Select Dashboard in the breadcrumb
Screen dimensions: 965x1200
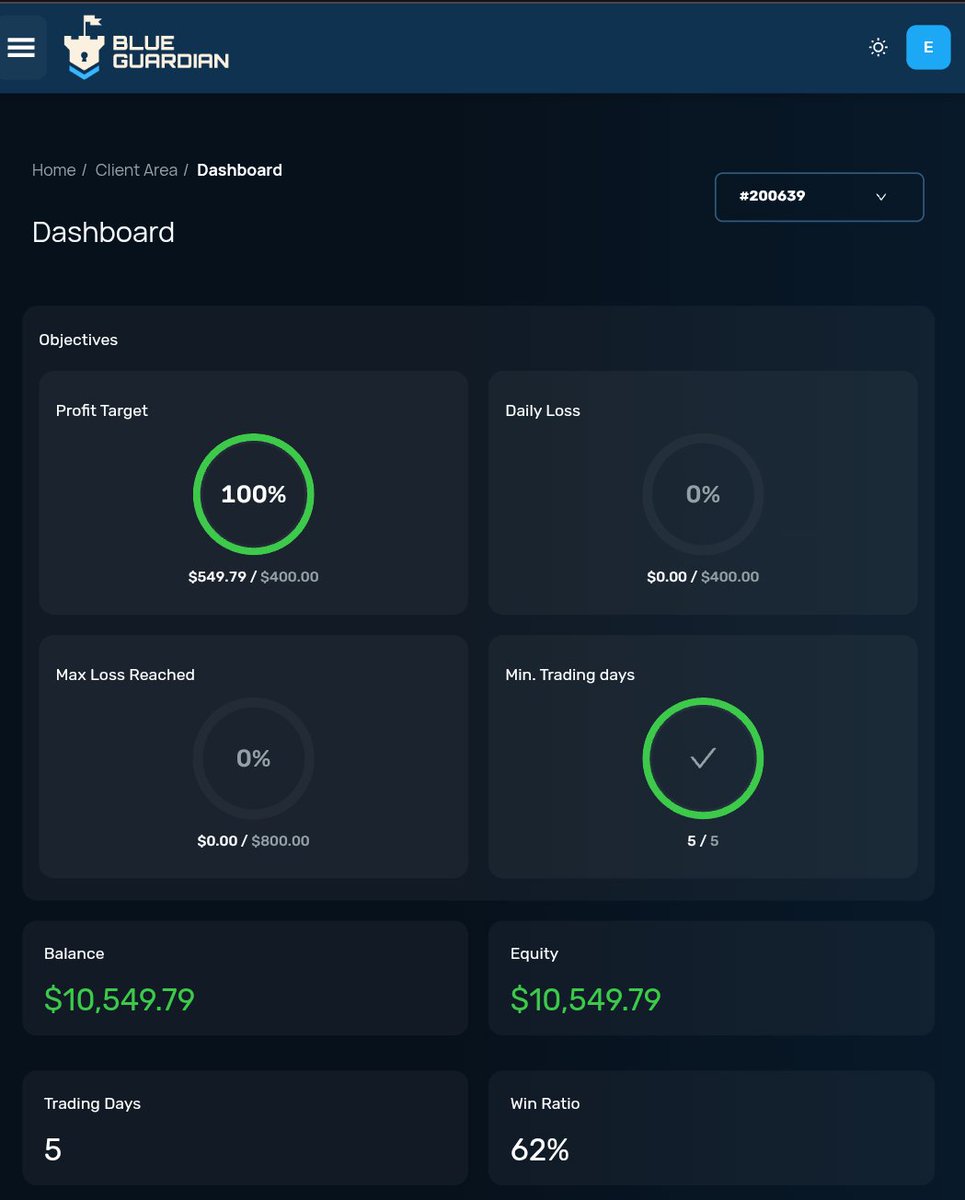239,170
